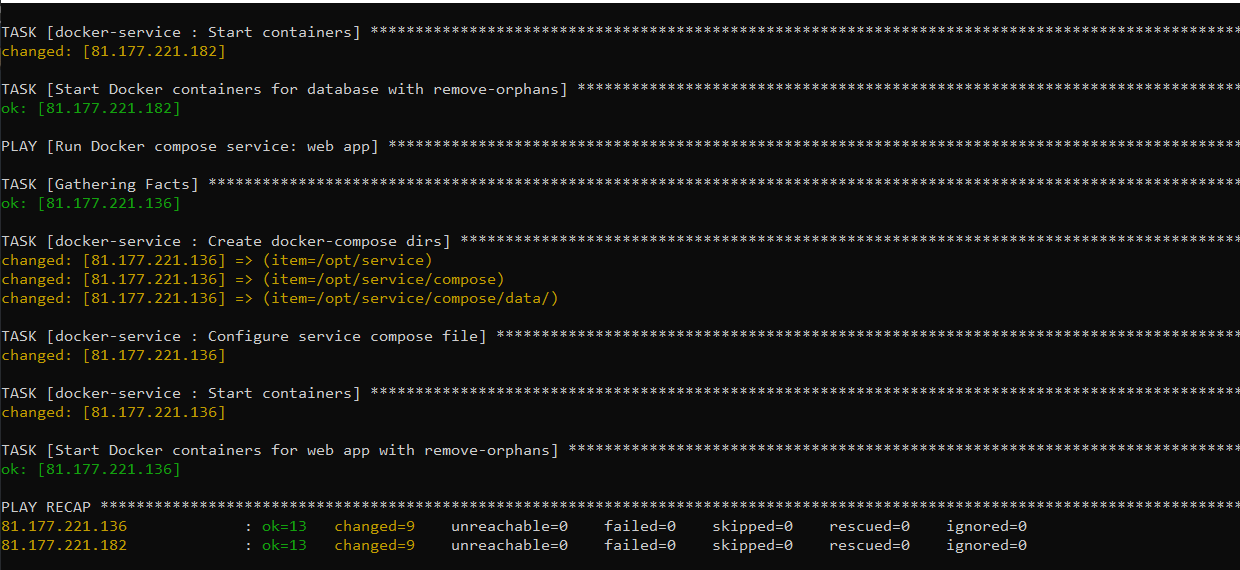The image size is (1240, 570).
Task: Click ok=13 on the 81.177.221.182 recap row
Action: 284,545
